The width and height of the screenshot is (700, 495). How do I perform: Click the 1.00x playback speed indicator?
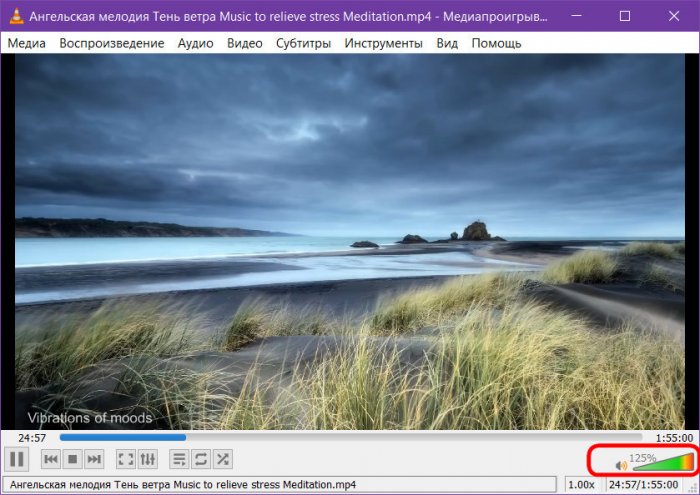pyautogui.click(x=581, y=485)
